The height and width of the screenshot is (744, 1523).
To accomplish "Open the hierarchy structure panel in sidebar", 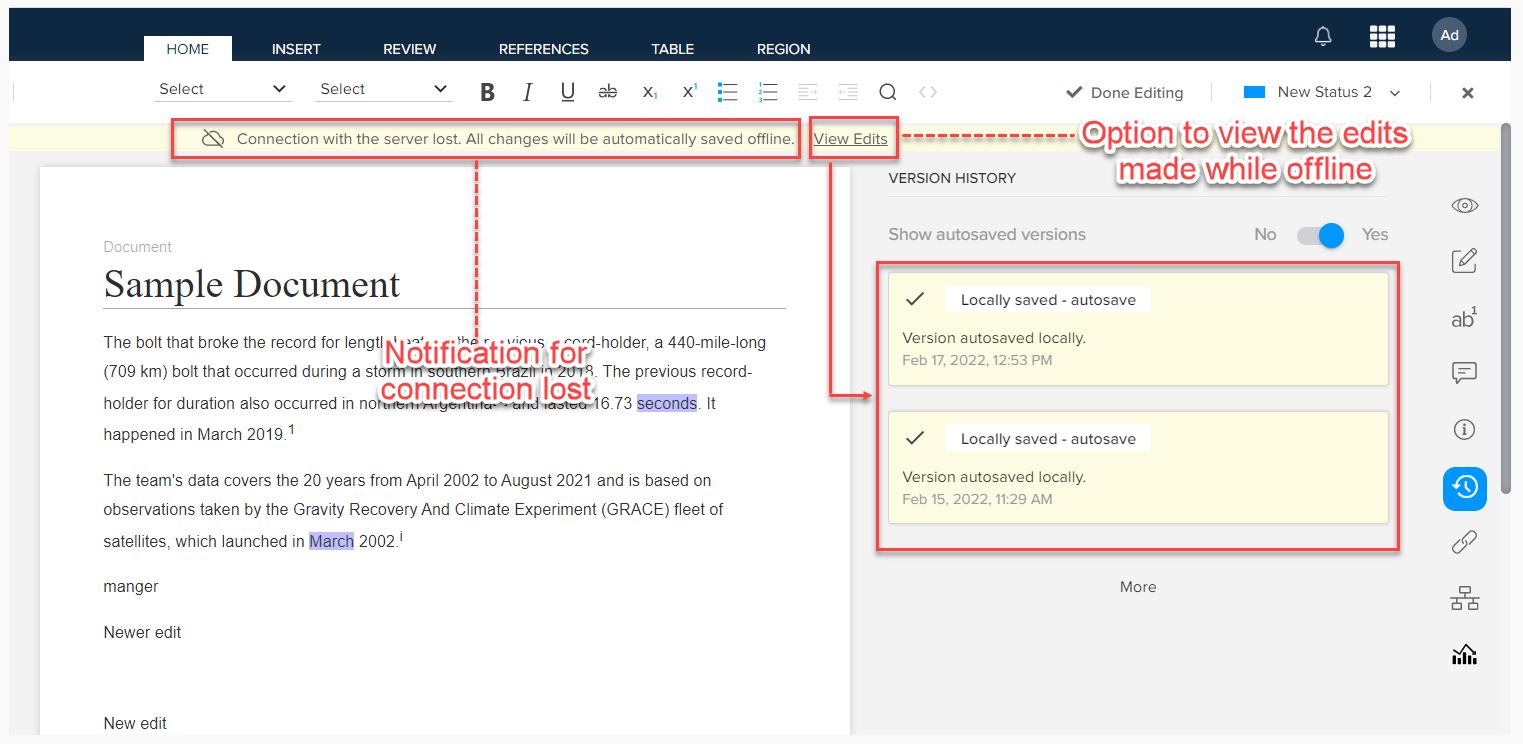I will click(1464, 599).
